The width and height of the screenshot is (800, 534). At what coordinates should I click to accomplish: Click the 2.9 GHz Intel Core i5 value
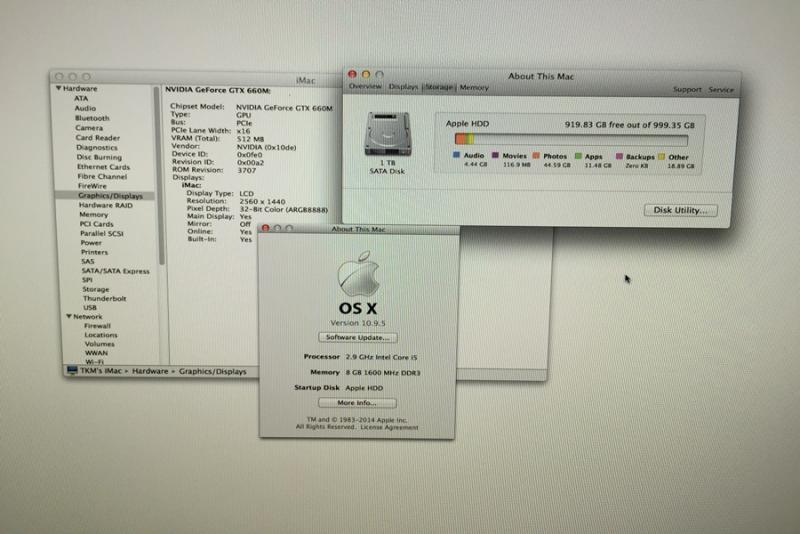point(381,357)
